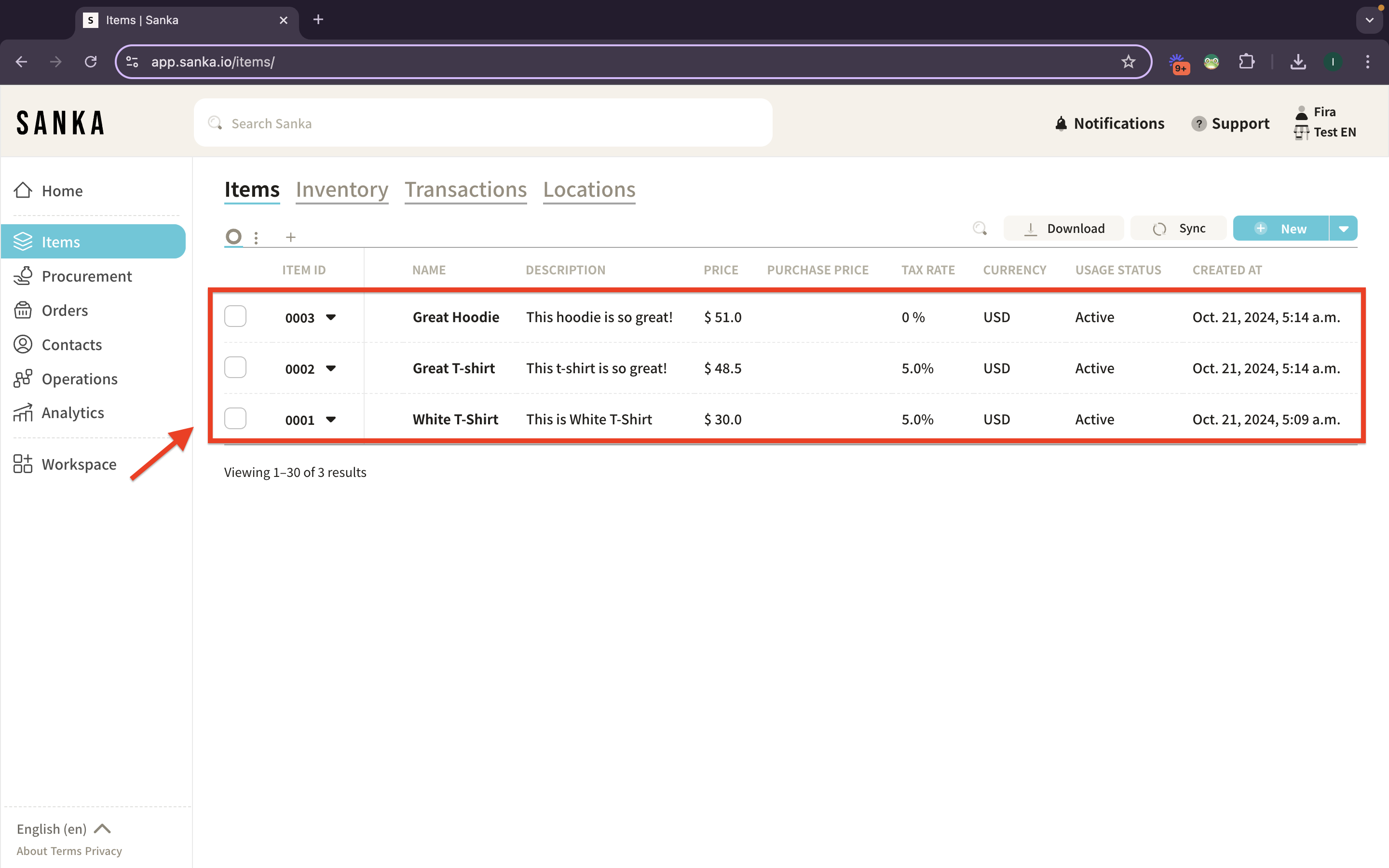
Task: Select the Great T-shirt row checkbox
Action: [235, 367]
